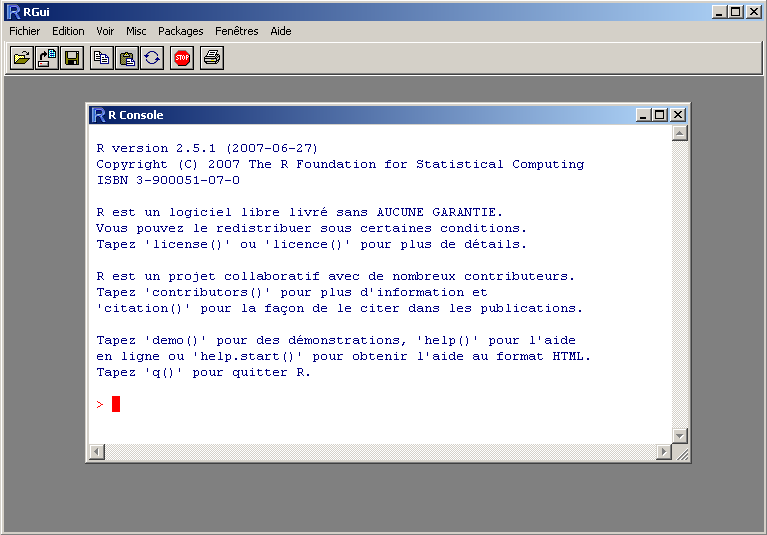Open the Edition menu

(x=68, y=31)
